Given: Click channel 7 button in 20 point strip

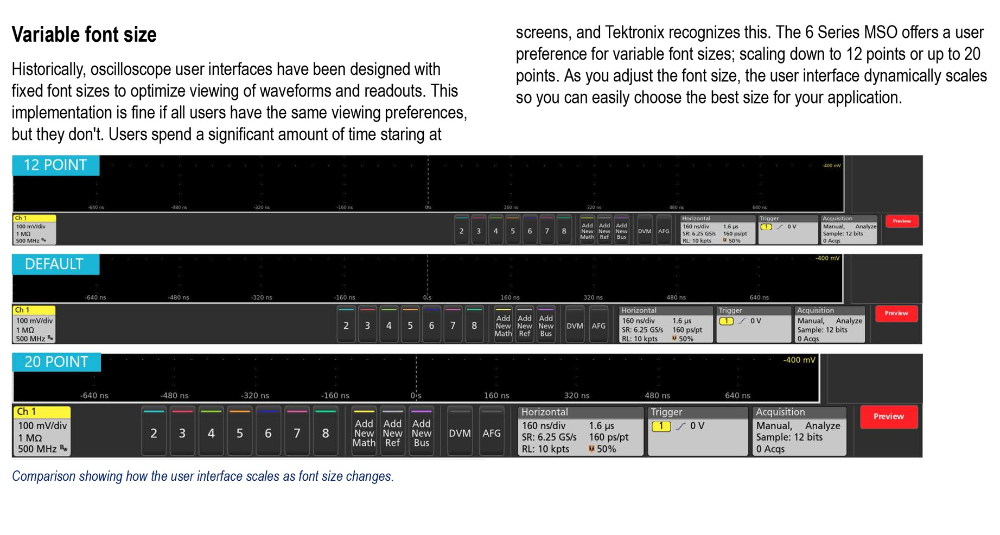Looking at the screenshot, I should coord(297,432).
